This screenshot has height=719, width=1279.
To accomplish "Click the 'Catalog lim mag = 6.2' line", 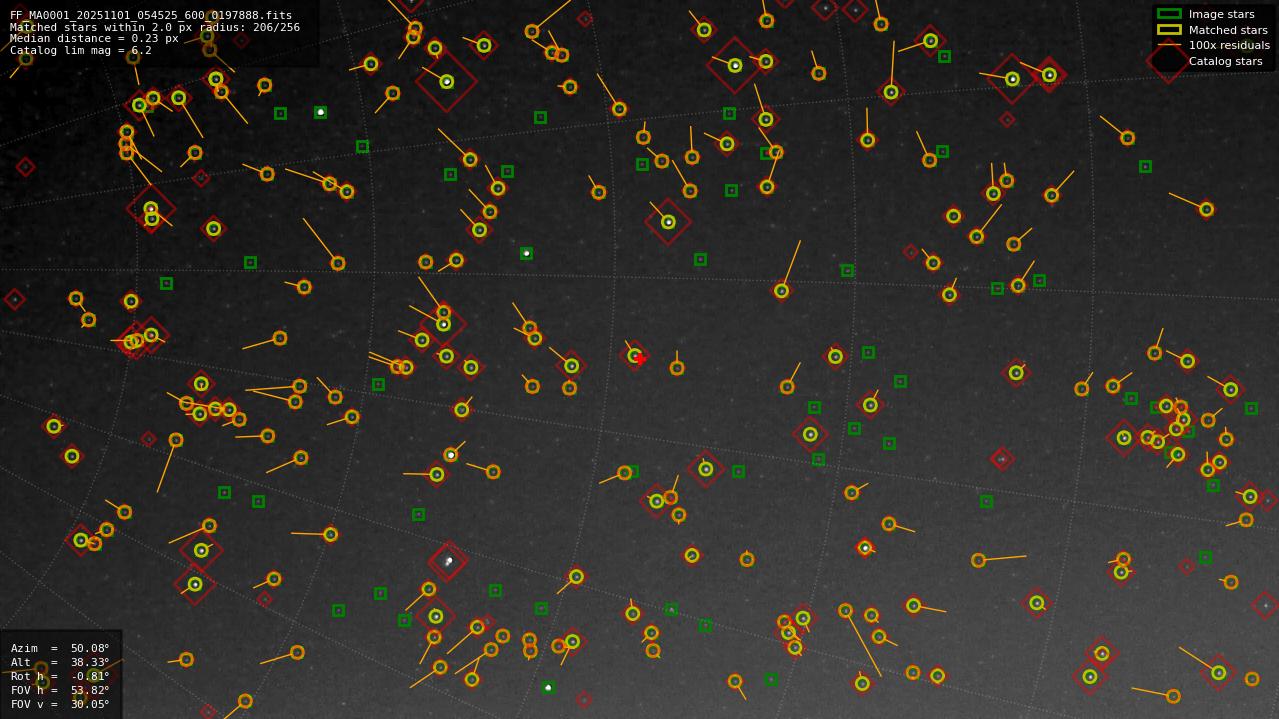I will (x=81, y=51).
